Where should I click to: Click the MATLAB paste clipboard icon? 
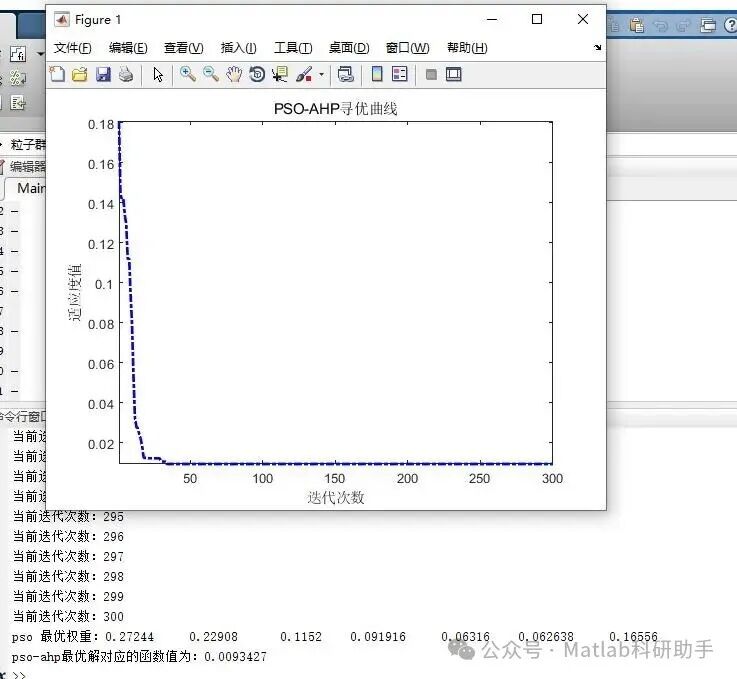637,24
